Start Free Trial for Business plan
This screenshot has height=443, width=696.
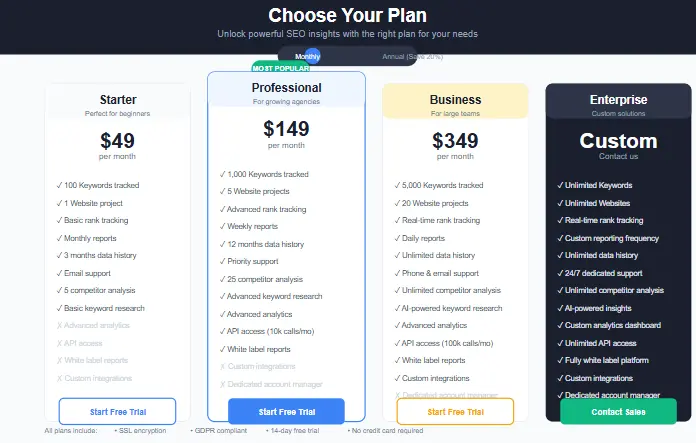[455, 411]
